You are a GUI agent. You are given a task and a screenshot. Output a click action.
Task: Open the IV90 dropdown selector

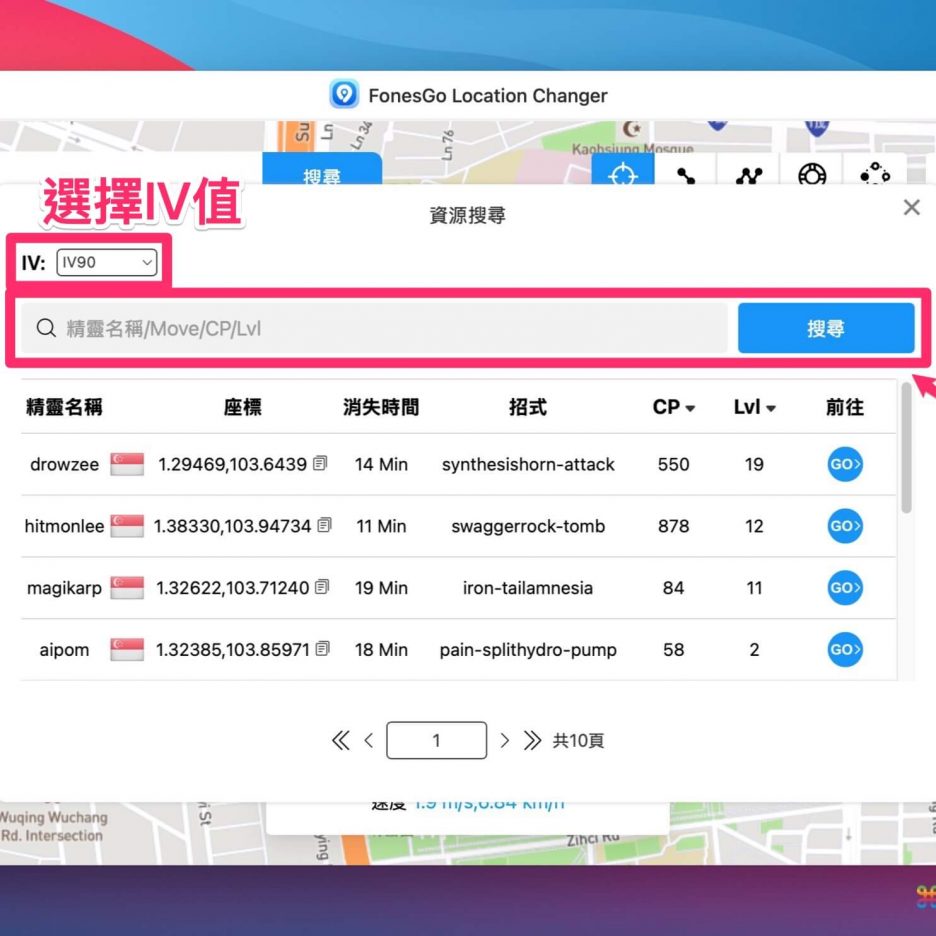pyautogui.click(x=106, y=263)
